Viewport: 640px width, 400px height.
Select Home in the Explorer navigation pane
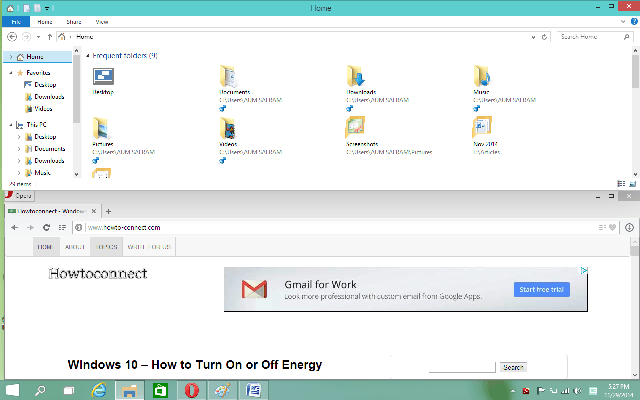coord(38,57)
